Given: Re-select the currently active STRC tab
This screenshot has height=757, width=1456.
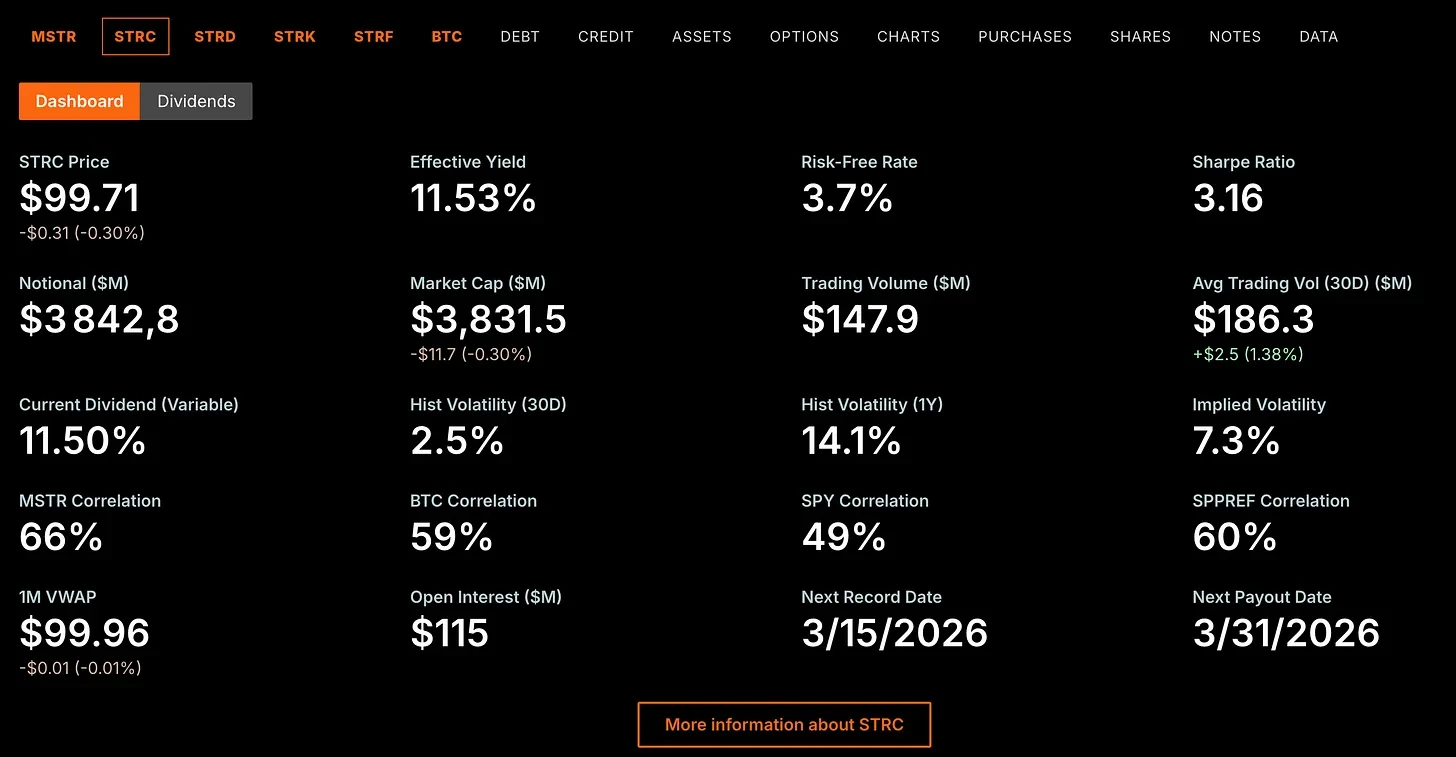Looking at the screenshot, I should [135, 36].
